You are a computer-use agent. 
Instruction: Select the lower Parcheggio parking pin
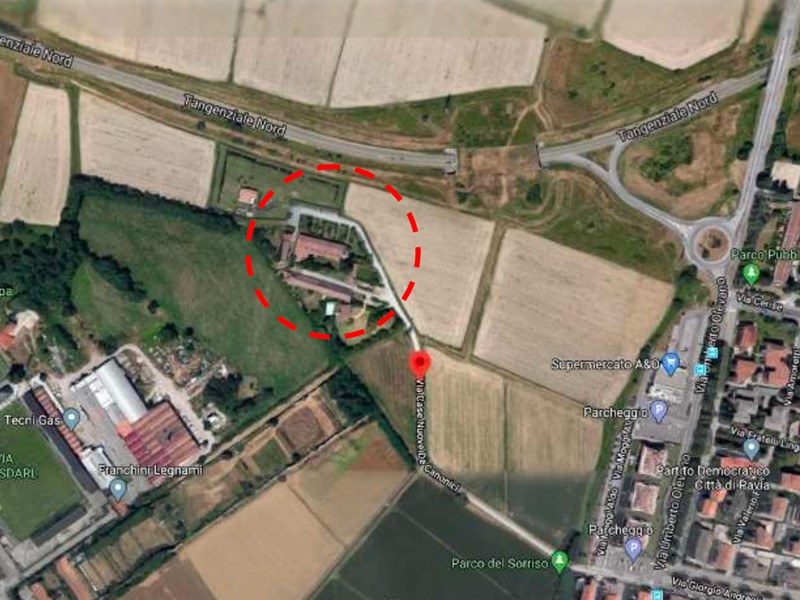pyautogui.click(x=633, y=551)
